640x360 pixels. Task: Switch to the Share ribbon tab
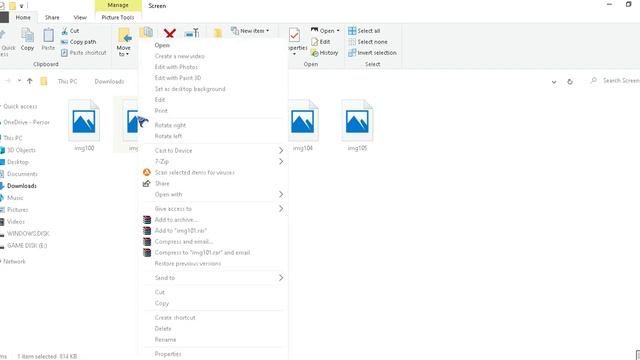(x=52, y=18)
